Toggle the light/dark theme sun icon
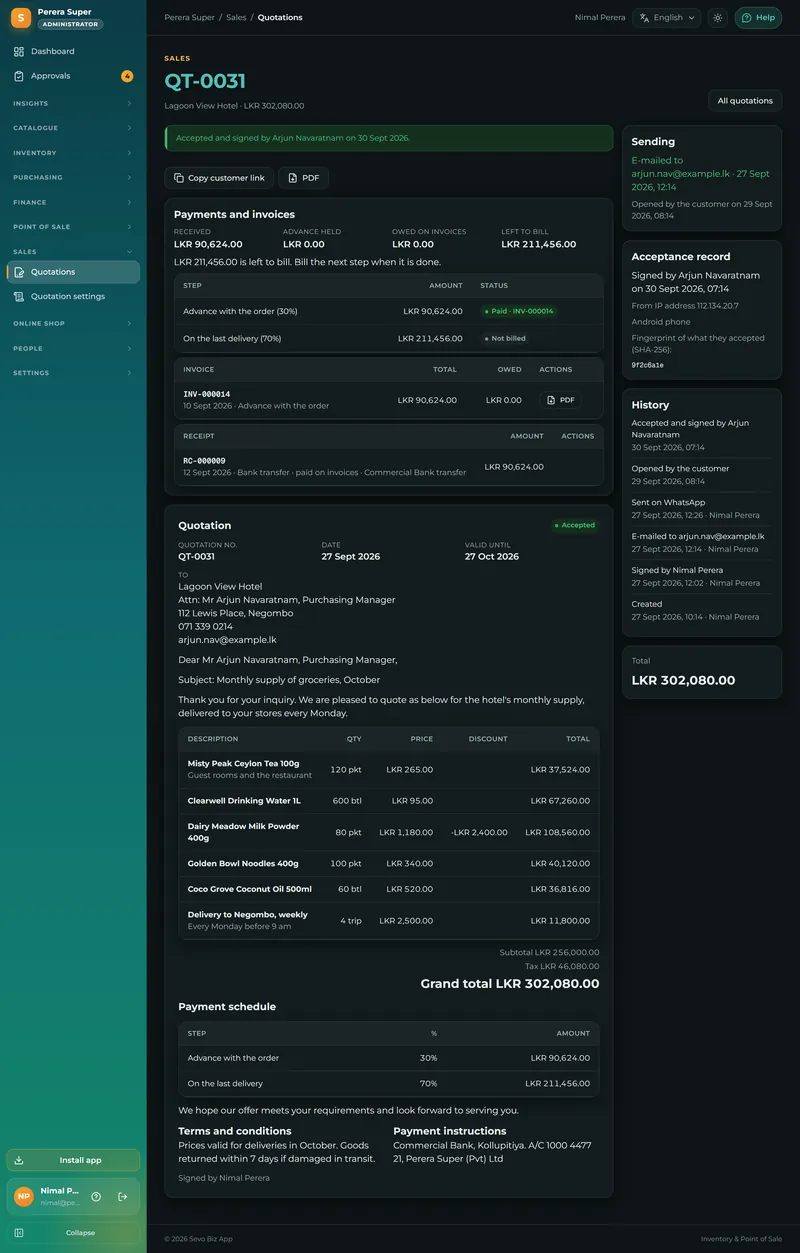The image size is (800, 1253). (717, 17)
